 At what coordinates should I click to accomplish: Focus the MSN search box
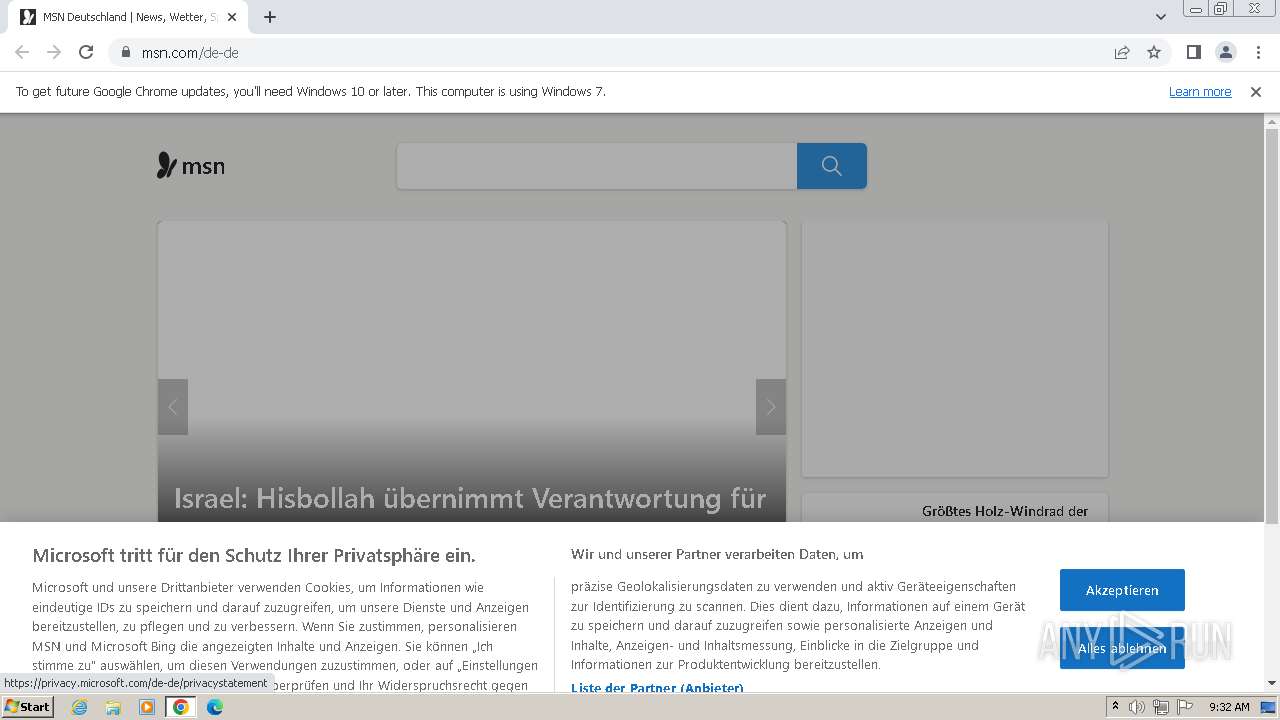pos(597,166)
